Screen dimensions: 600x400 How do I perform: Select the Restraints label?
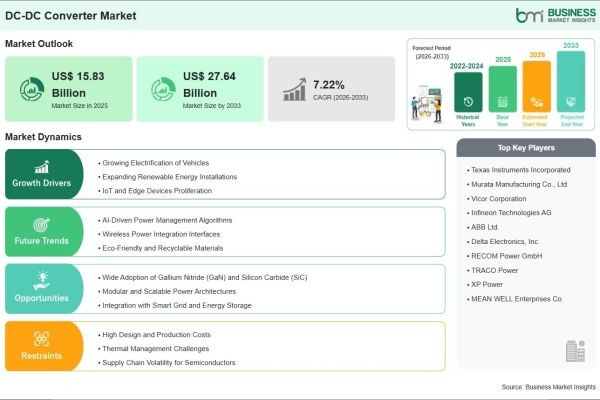(x=41, y=356)
